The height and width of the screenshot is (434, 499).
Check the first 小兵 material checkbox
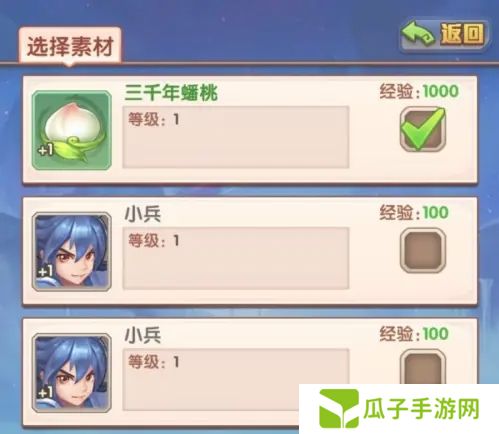pyautogui.click(x=423, y=250)
